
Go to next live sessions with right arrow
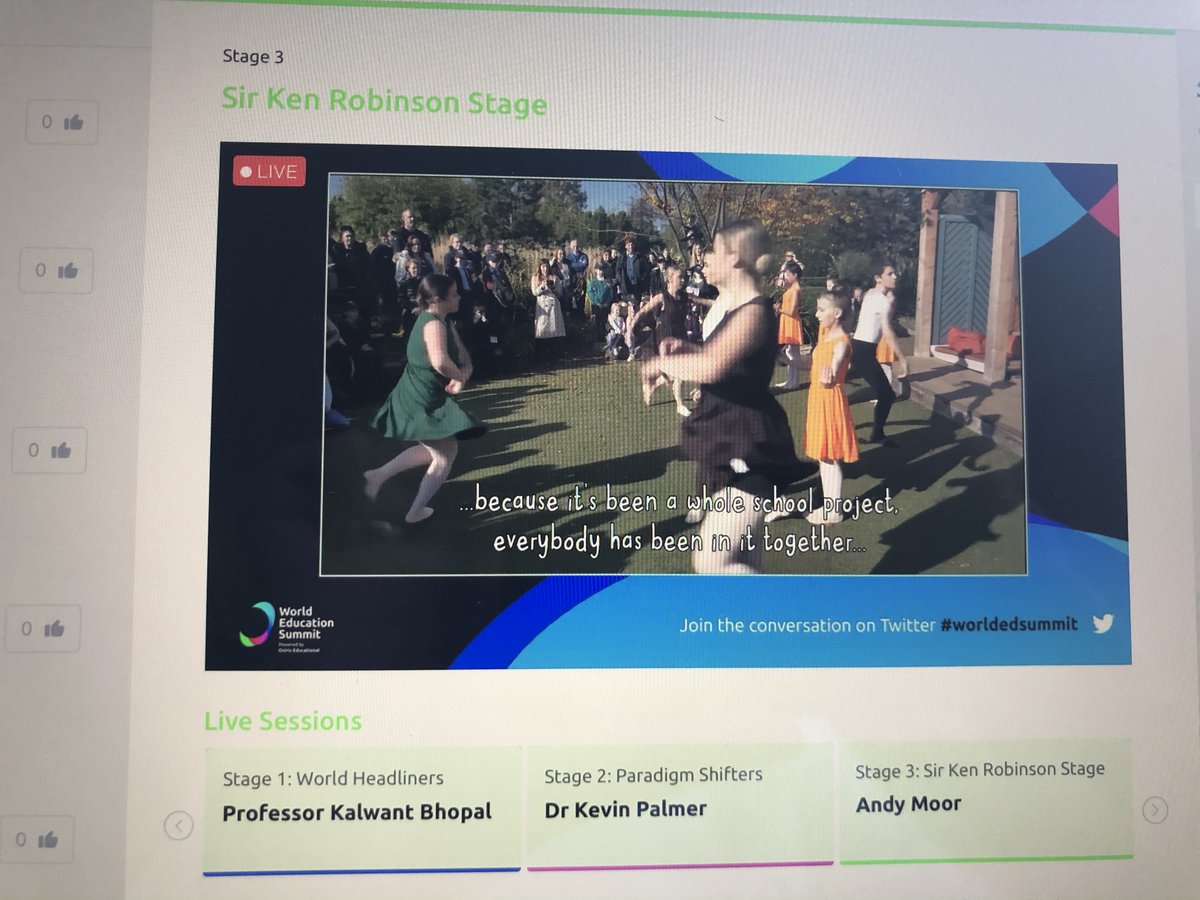tap(1154, 809)
